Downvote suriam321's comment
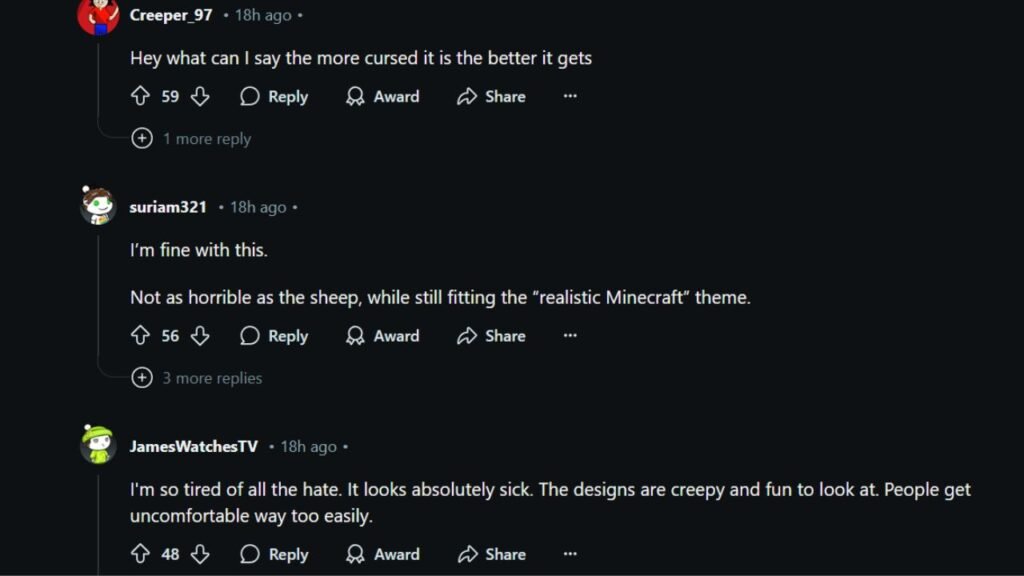Screen dimensions: 1024x576 (200, 336)
